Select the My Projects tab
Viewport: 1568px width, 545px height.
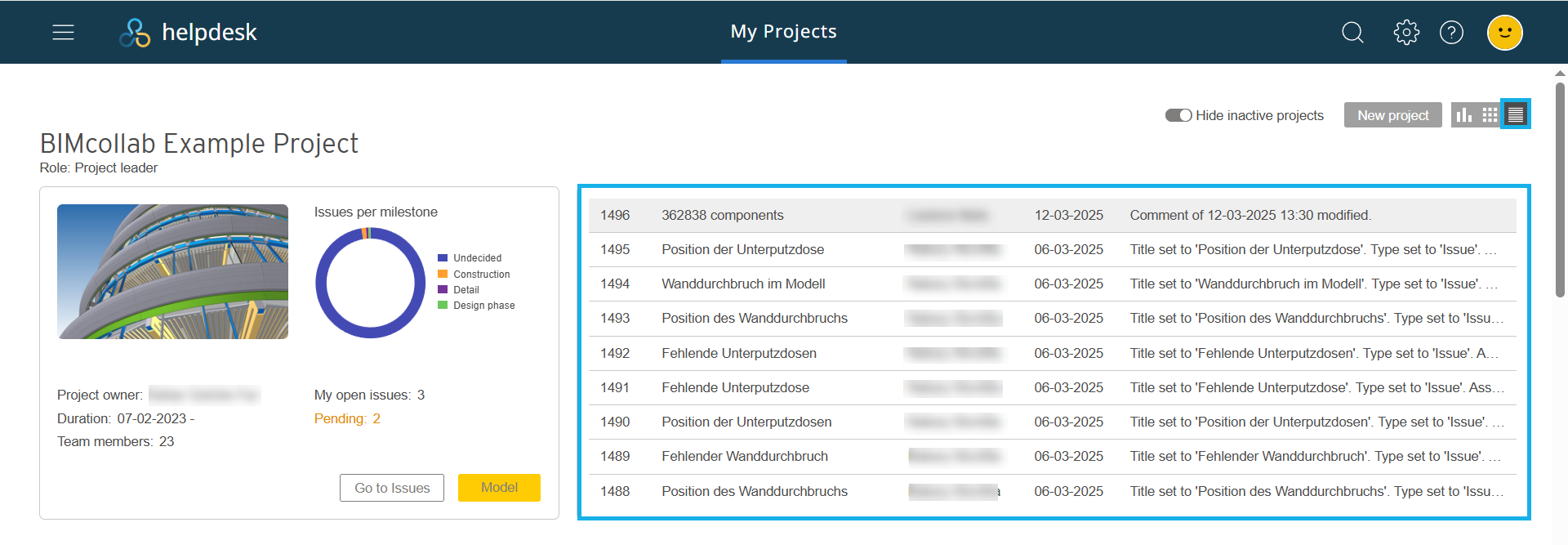783,32
